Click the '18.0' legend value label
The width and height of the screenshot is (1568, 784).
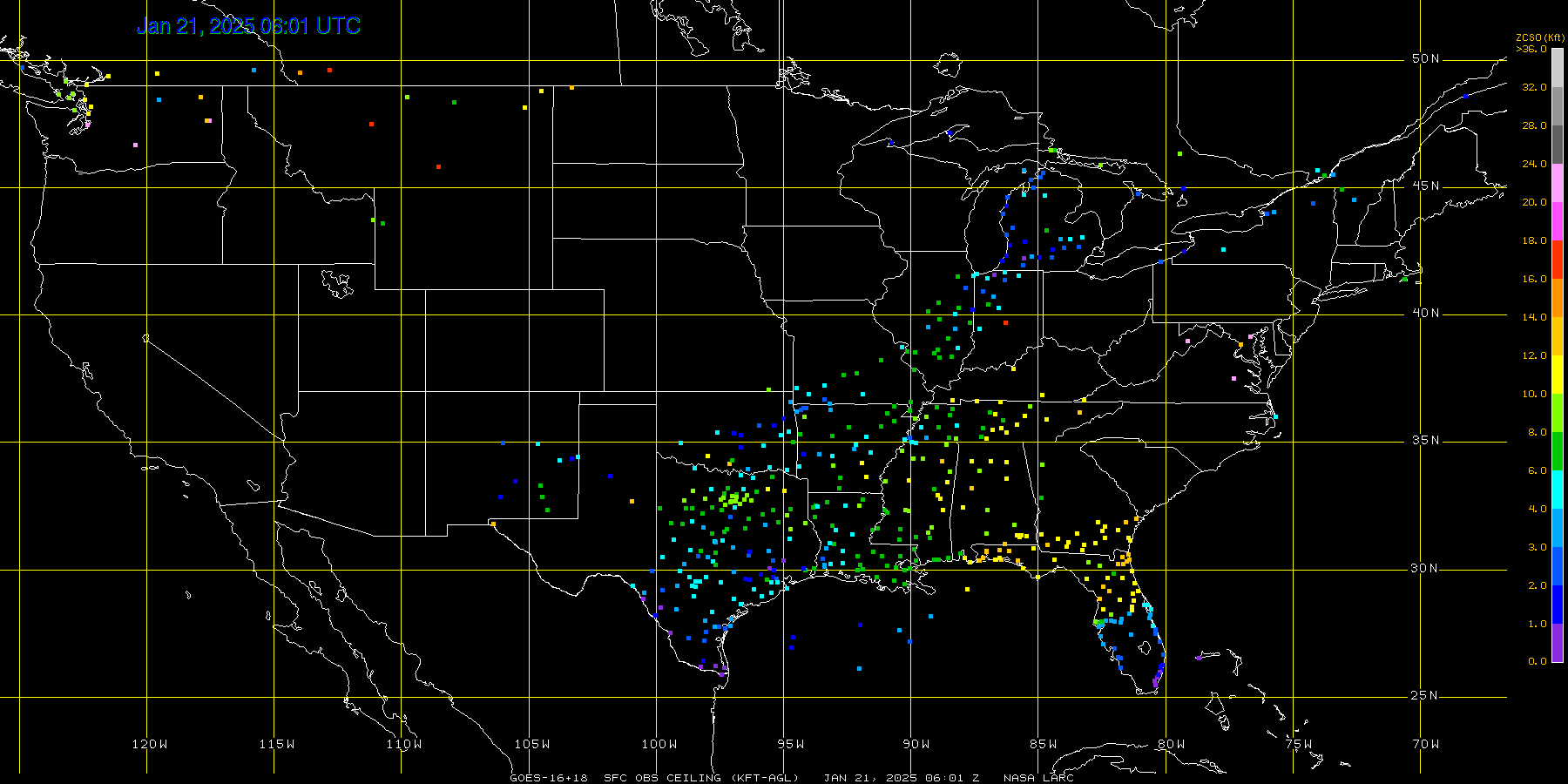(1535, 240)
